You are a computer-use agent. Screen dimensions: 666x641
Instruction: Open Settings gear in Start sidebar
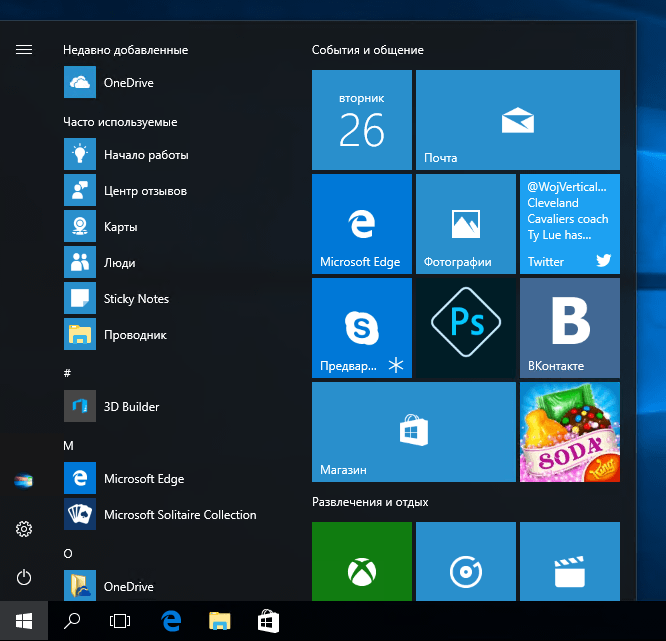coord(24,529)
